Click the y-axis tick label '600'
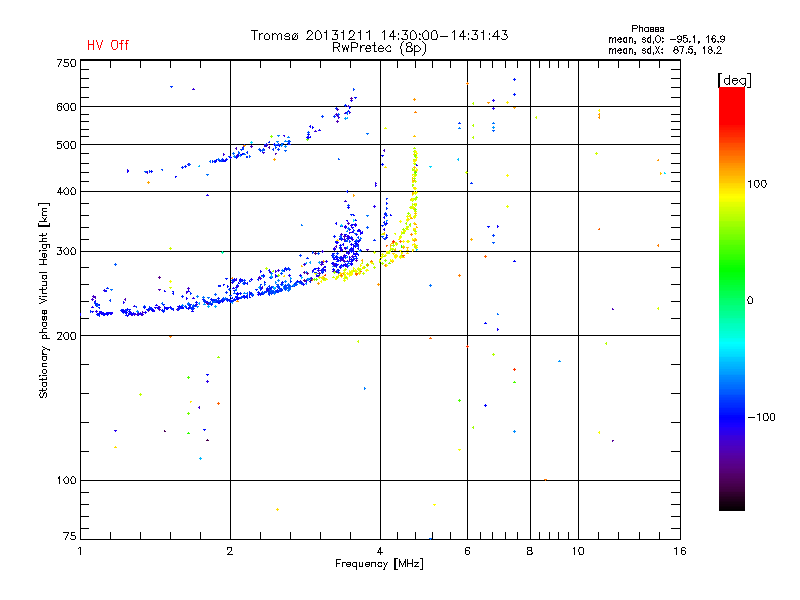The height and width of the screenshot is (600, 800). click(x=66, y=107)
